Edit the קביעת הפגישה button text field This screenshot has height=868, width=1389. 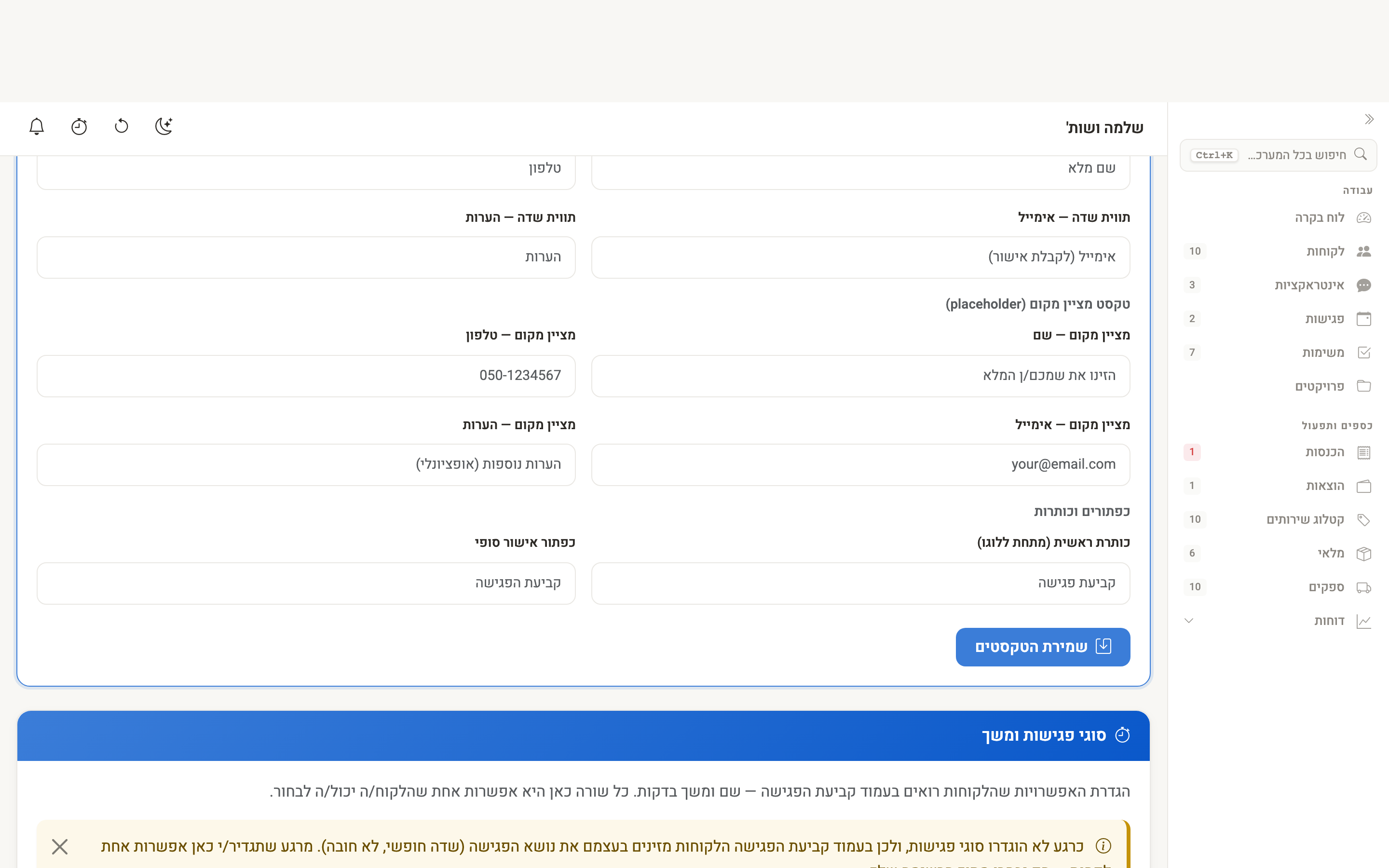tap(306, 583)
